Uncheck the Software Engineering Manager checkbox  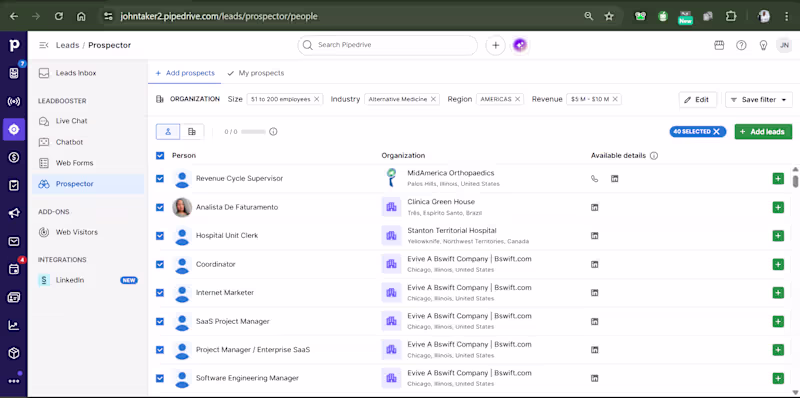(x=160, y=378)
